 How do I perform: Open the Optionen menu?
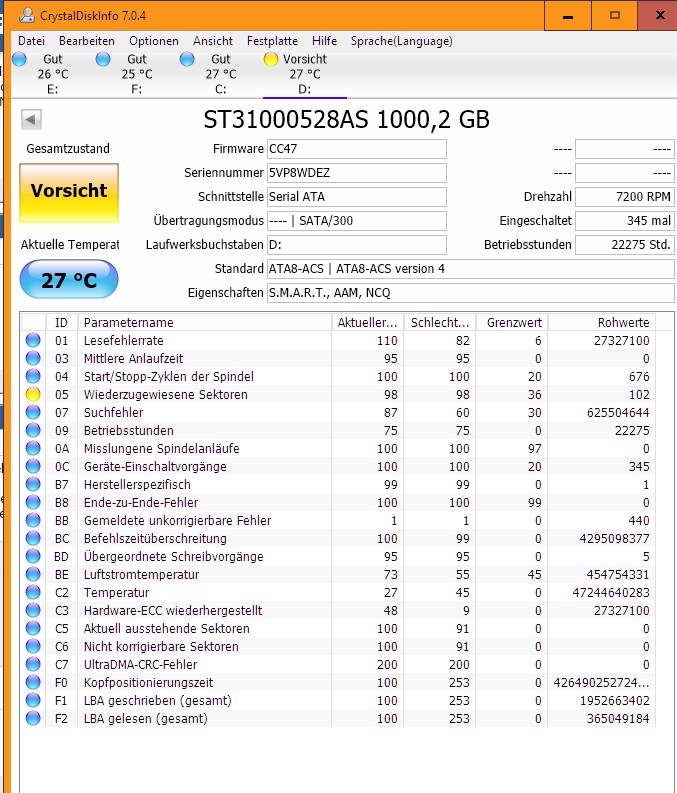pos(154,41)
